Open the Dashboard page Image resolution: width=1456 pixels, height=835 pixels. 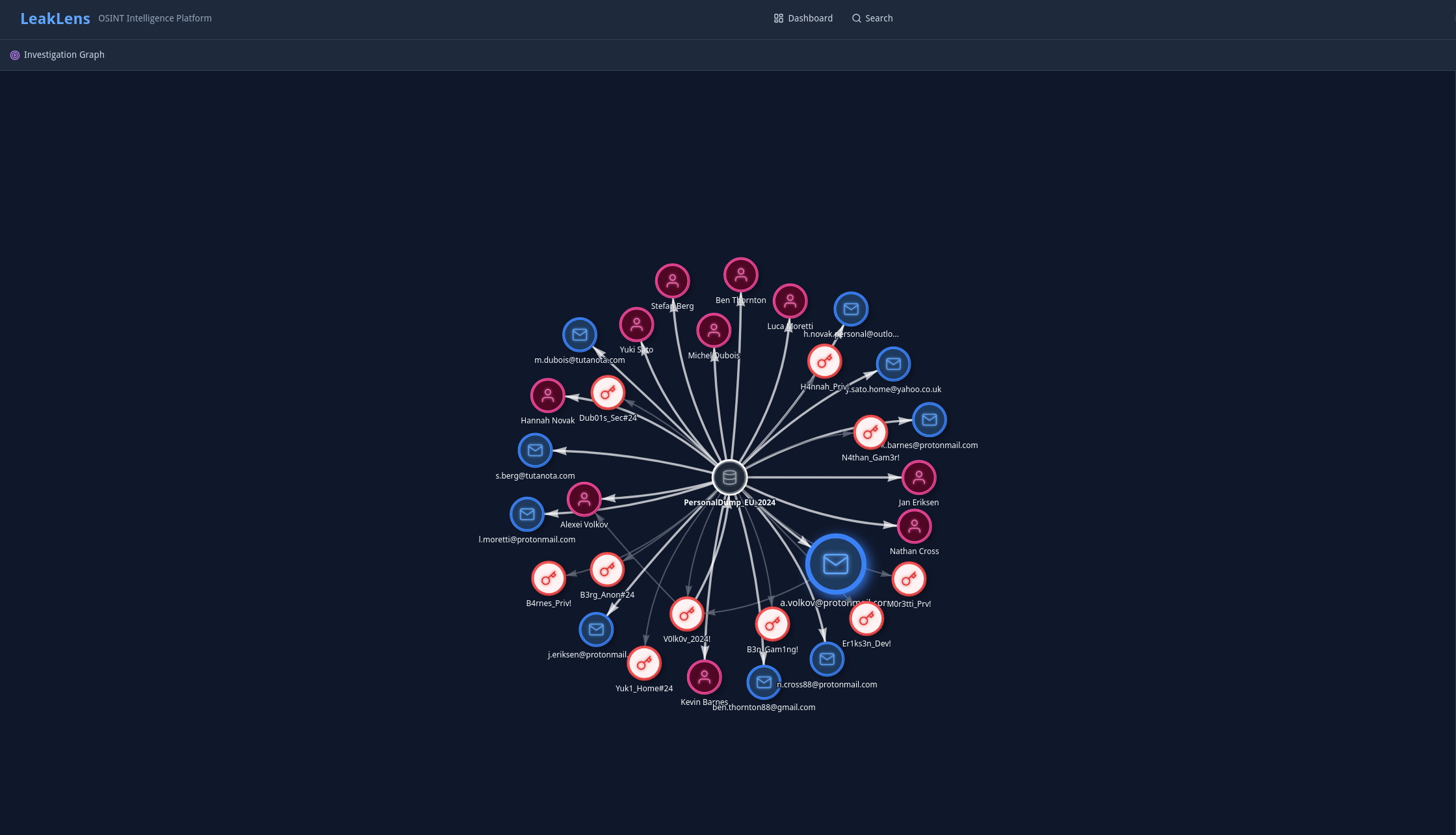(x=803, y=18)
